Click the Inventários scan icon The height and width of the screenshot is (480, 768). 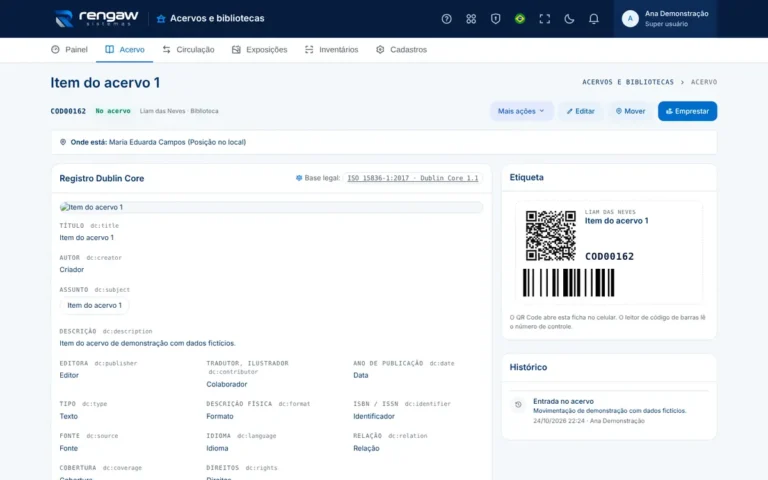[x=309, y=49]
